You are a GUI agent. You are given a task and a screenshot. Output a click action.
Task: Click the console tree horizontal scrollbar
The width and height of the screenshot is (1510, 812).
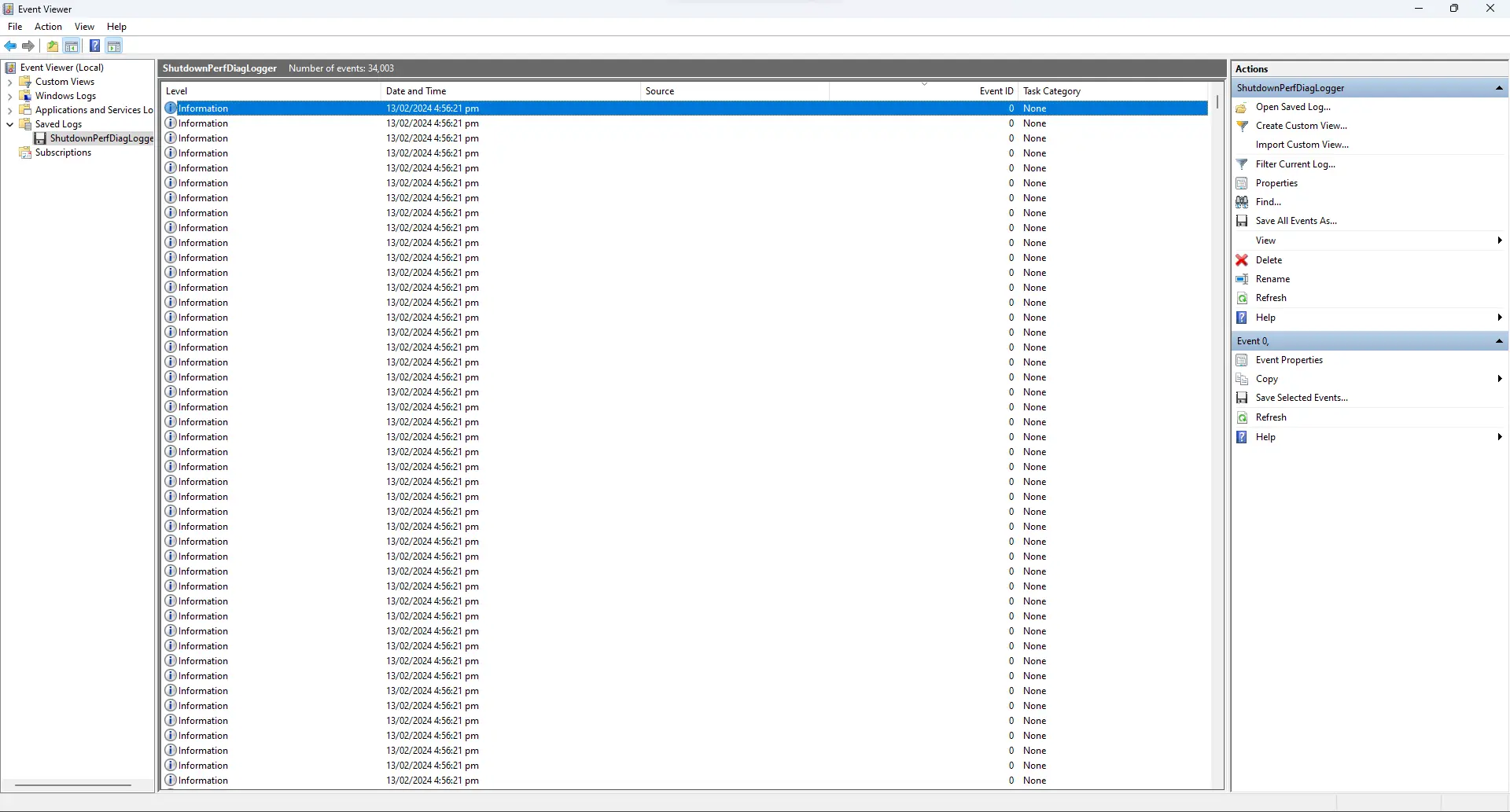click(x=73, y=784)
